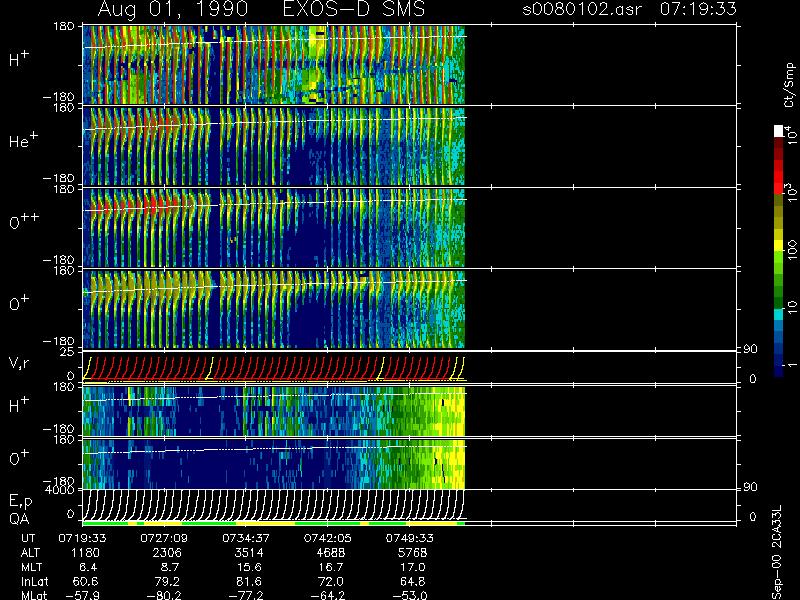Click altitude value '2306'

(x=167, y=553)
